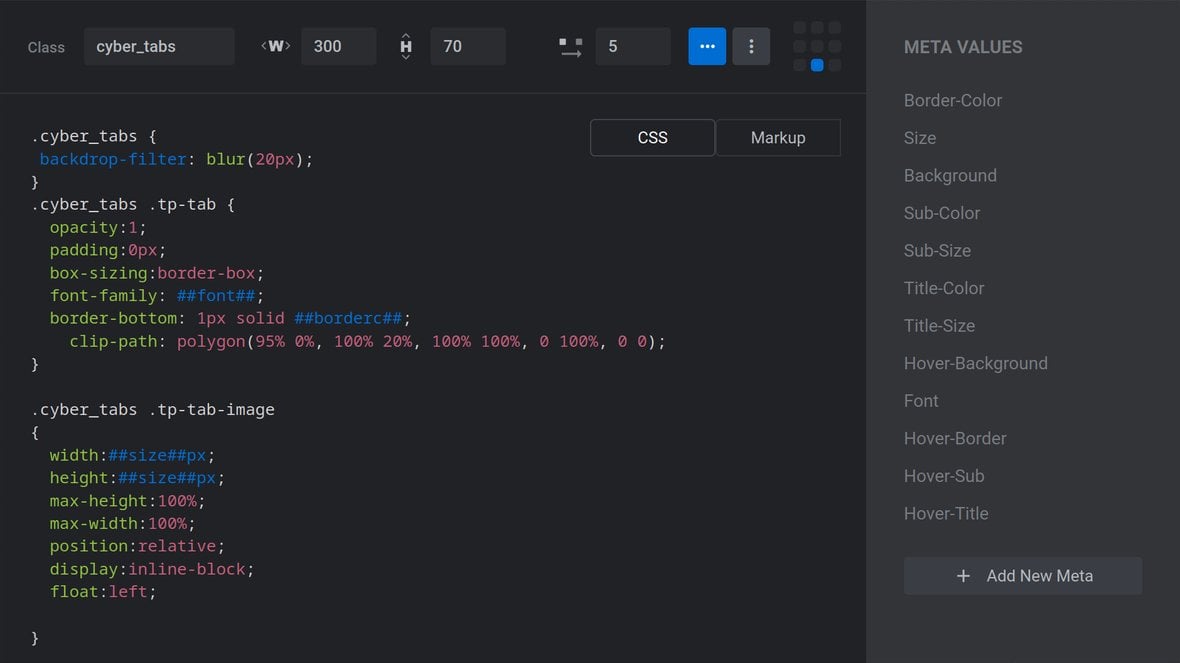Open the Sub-Size meta value
1180x663 pixels.
tap(937, 251)
